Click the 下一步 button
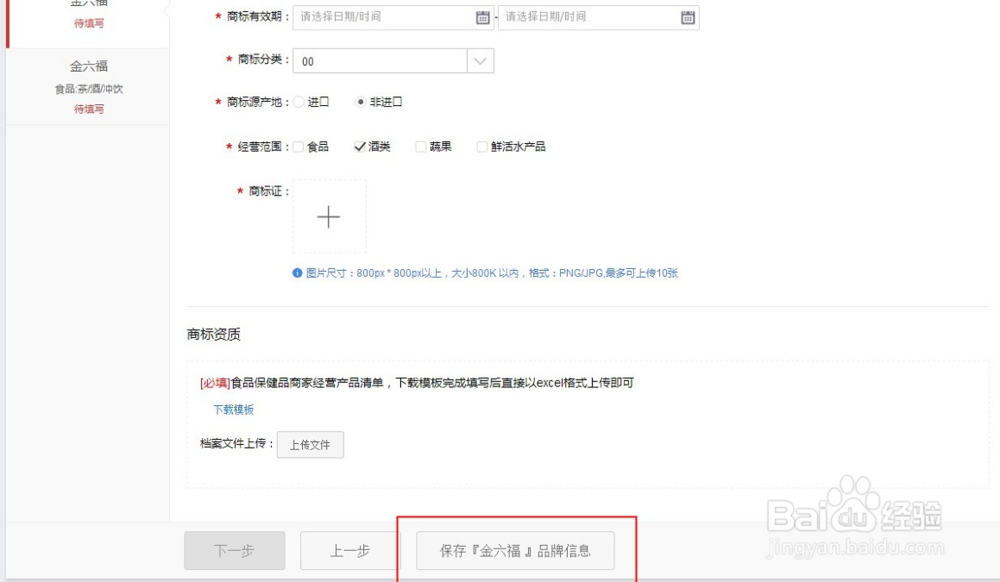This screenshot has width=1000, height=582. click(235, 550)
